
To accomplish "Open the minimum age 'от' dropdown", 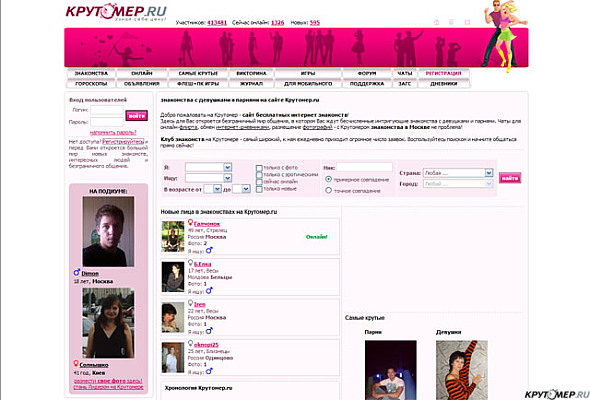I will [213, 189].
